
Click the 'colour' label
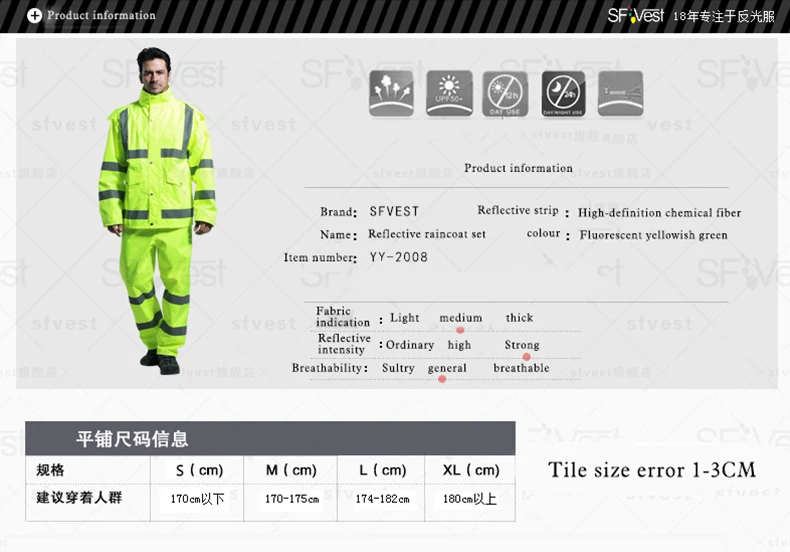click(x=544, y=233)
